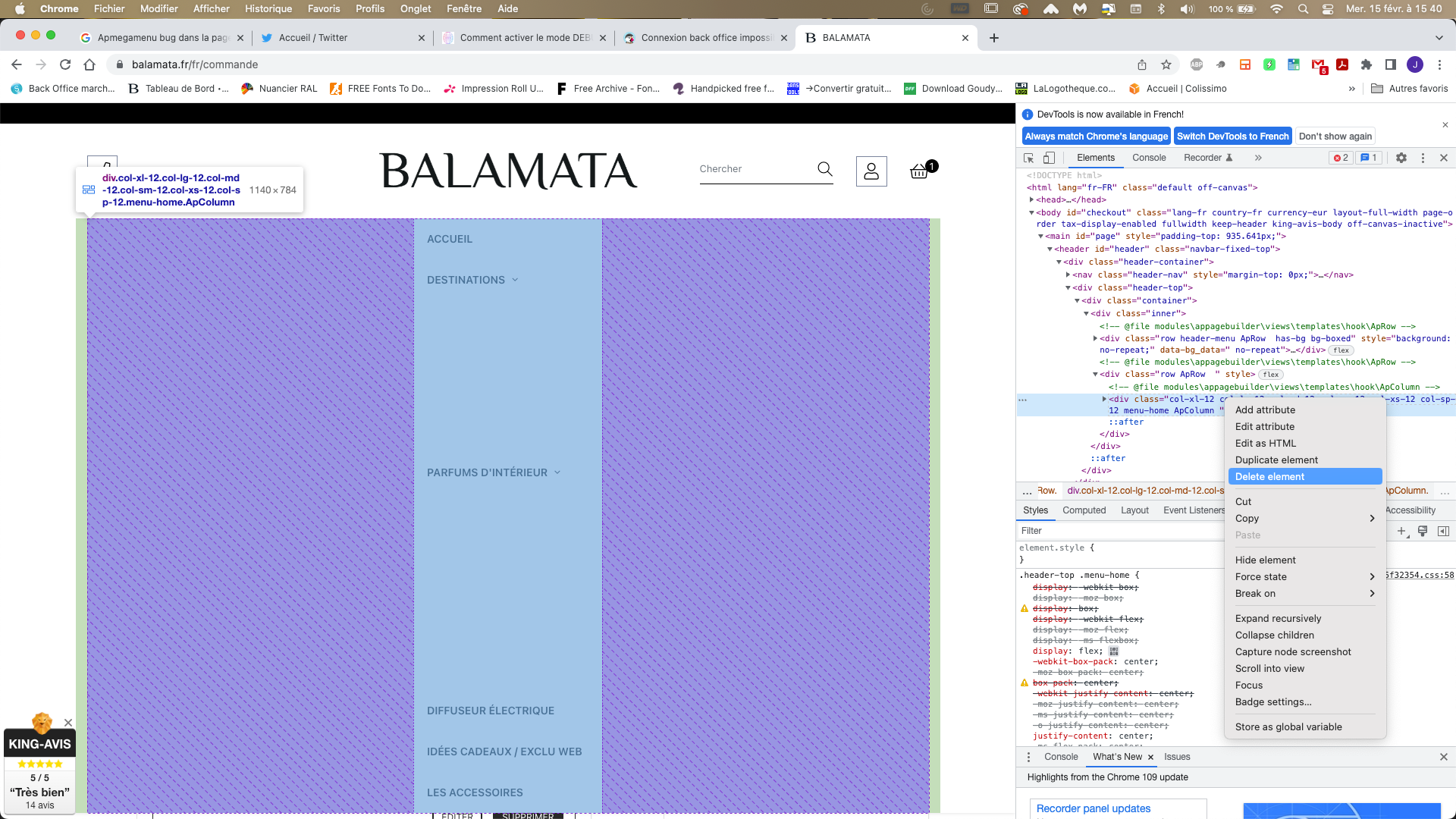The image size is (1456, 819).
Task: Open DevTools settings gear
Action: point(1401,158)
